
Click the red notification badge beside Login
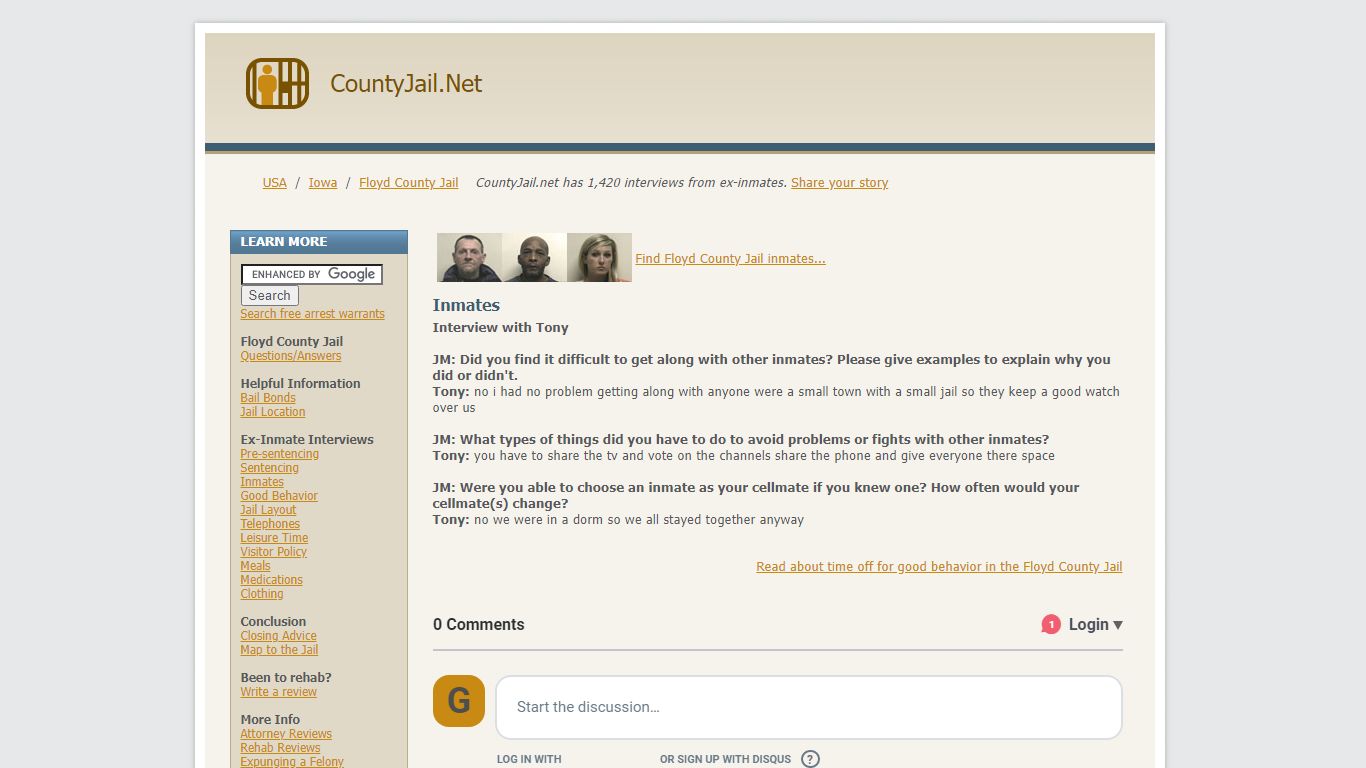tap(1051, 624)
